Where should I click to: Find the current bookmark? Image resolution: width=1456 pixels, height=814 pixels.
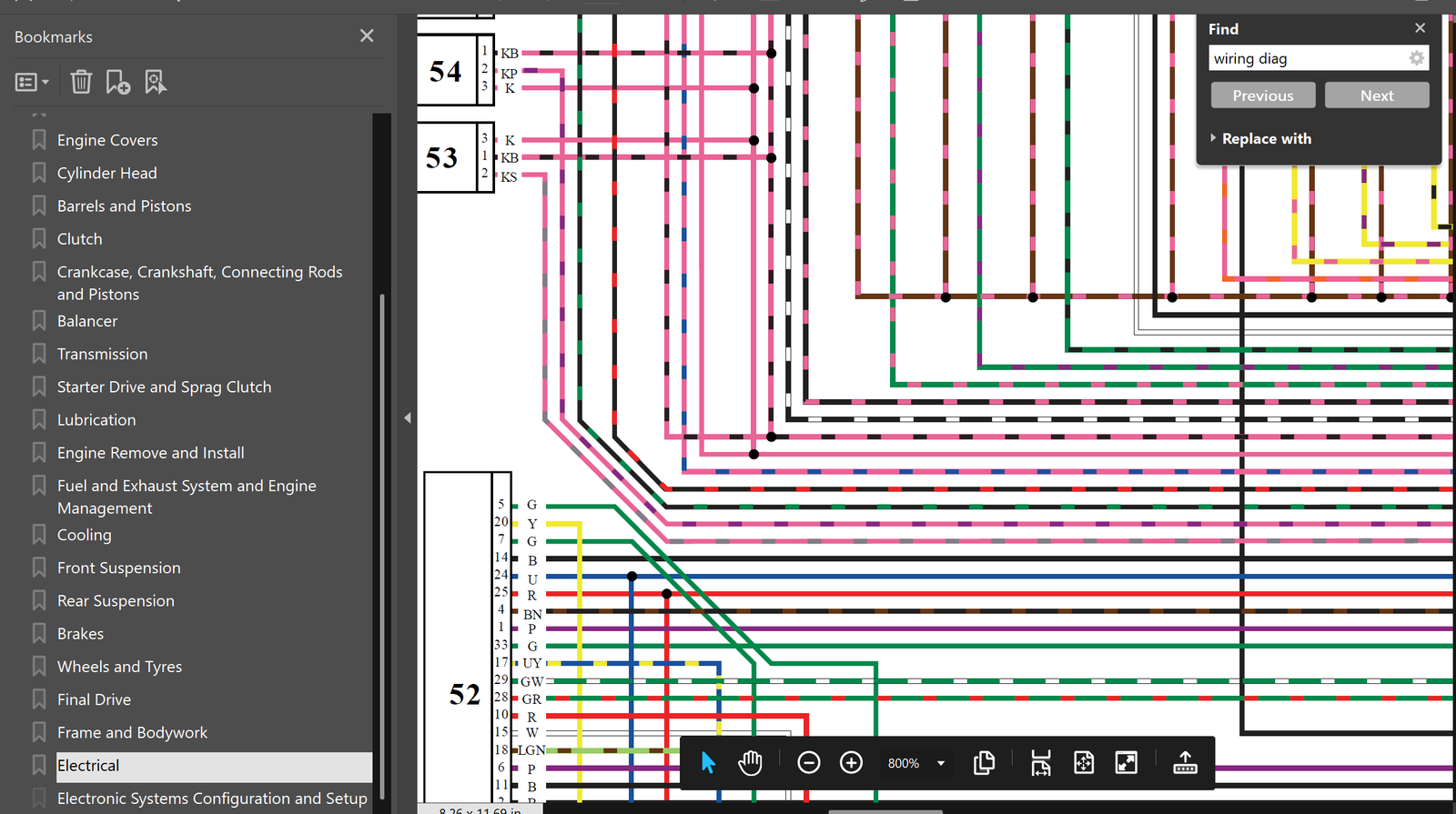coord(156,83)
